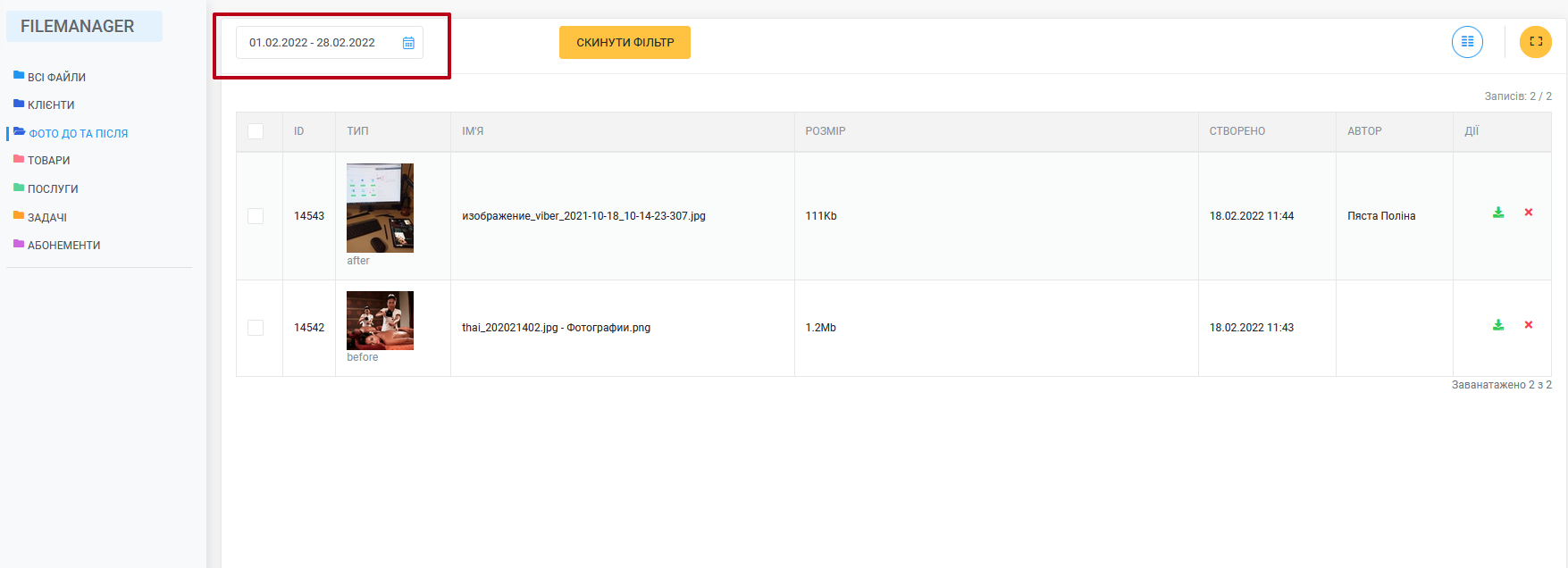1568x568 pixels.
Task: Sort table by Створено column header
Action: point(1237,131)
